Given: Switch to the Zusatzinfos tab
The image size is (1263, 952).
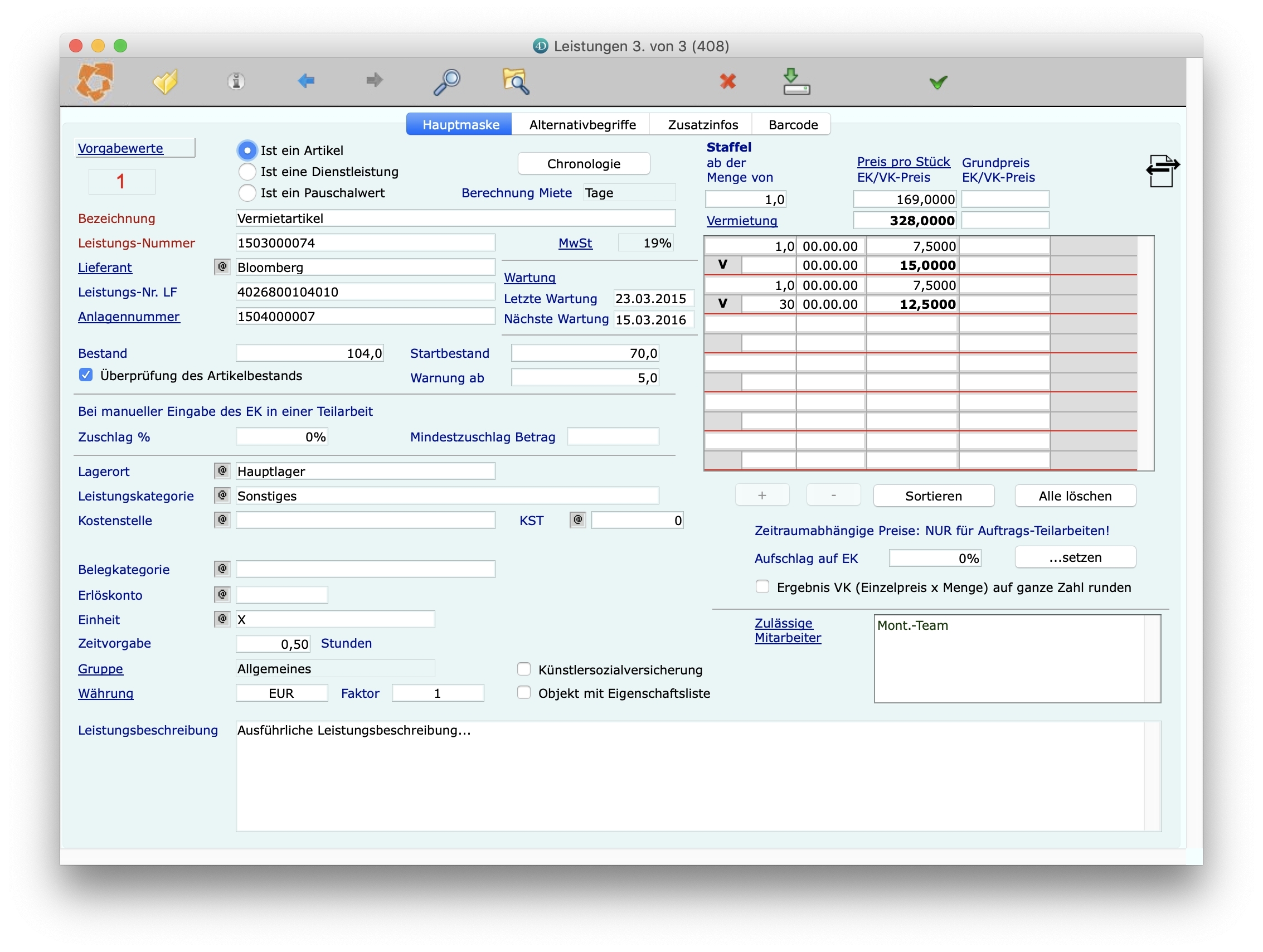Looking at the screenshot, I should pos(702,124).
